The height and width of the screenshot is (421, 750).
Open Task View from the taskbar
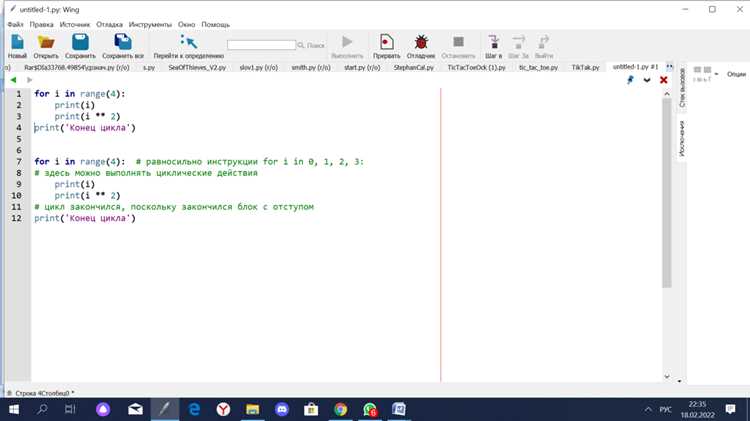(70, 410)
